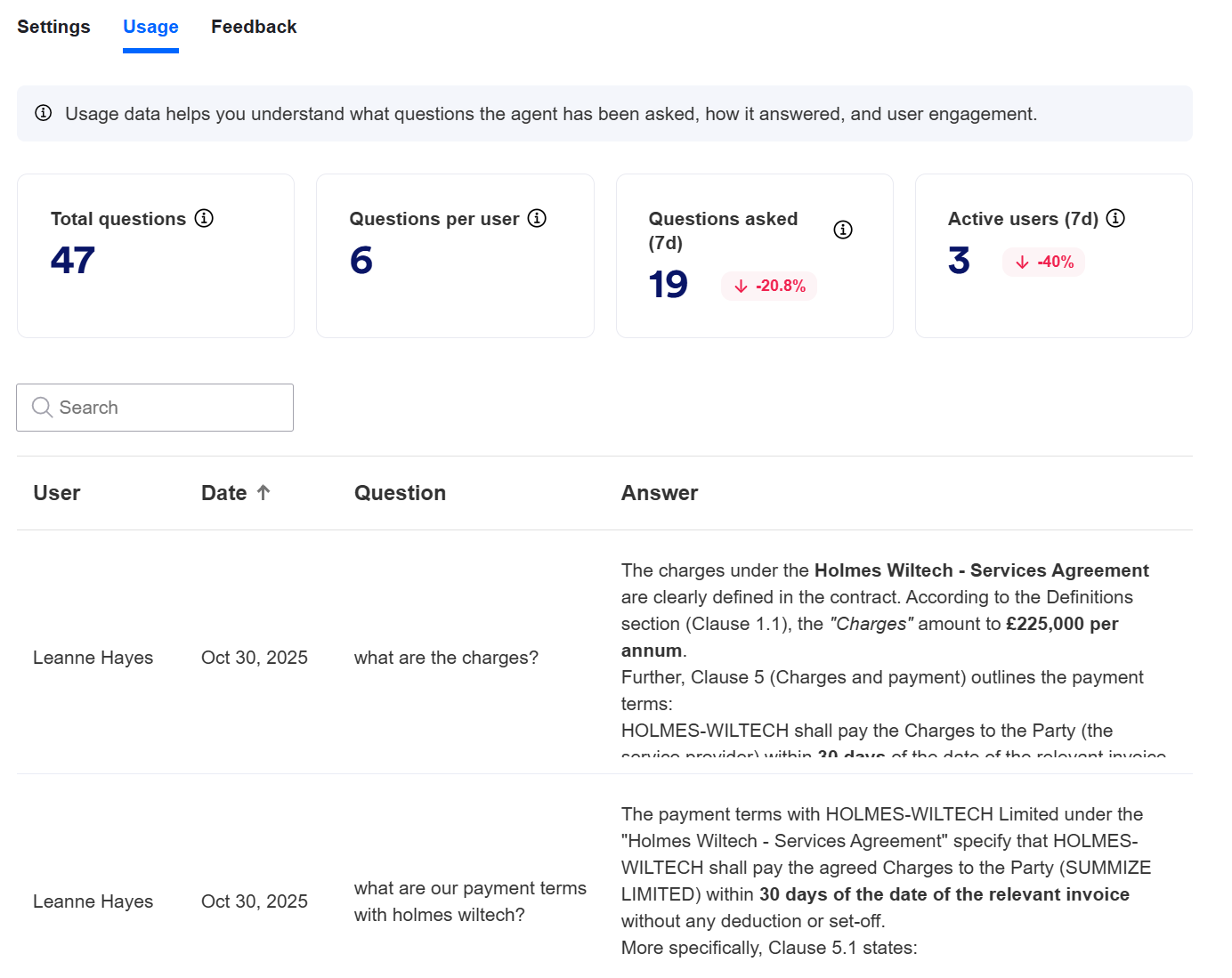This screenshot has width=1232, height=978.
Task: Click the down arrow in the -40% badge
Action: (1022, 262)
